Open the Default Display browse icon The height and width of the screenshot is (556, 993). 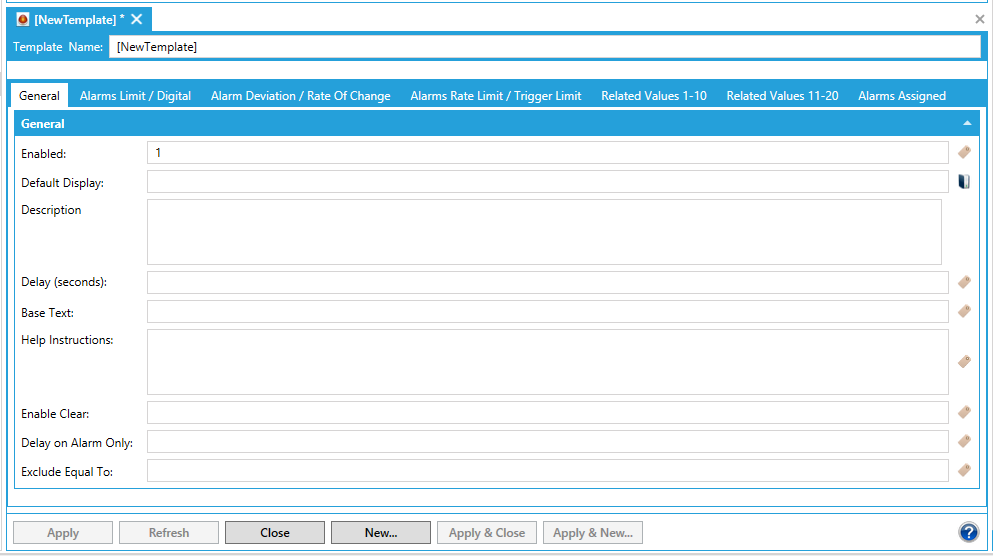tap(964, 182)
